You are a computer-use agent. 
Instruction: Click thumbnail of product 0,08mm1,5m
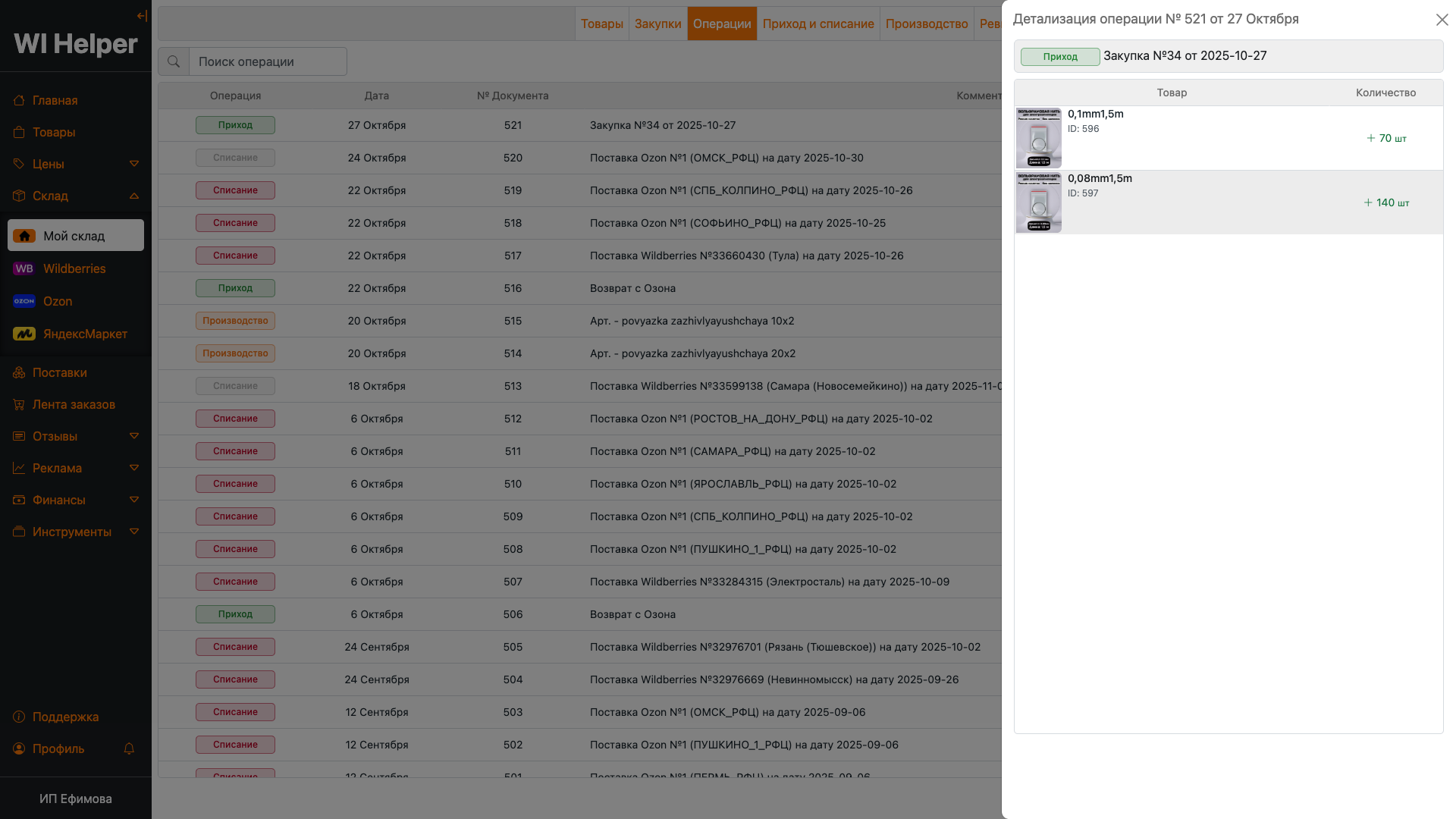click(x=1038, y=202)
